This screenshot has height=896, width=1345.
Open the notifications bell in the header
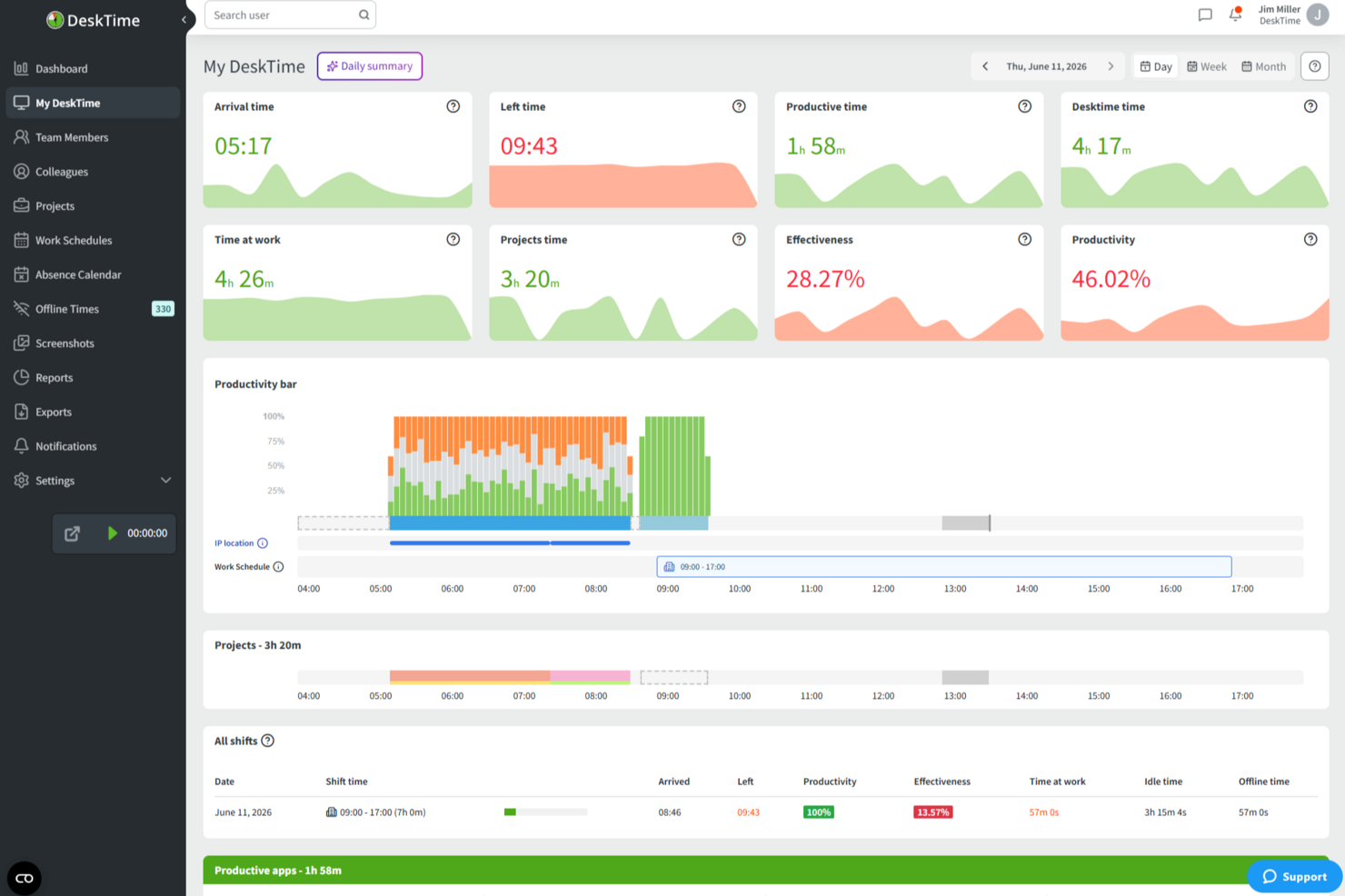(1235, 15)
